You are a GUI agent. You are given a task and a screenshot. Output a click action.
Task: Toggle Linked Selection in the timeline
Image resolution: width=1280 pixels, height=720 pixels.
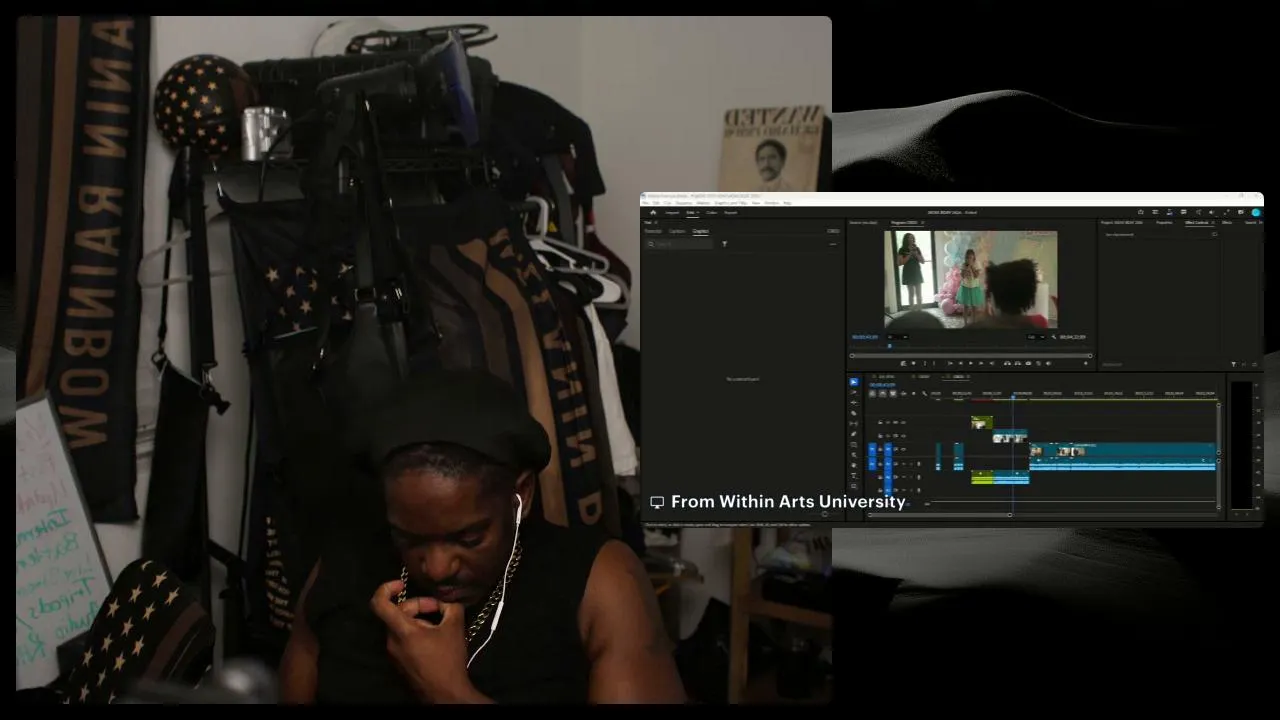pos(892,393)
